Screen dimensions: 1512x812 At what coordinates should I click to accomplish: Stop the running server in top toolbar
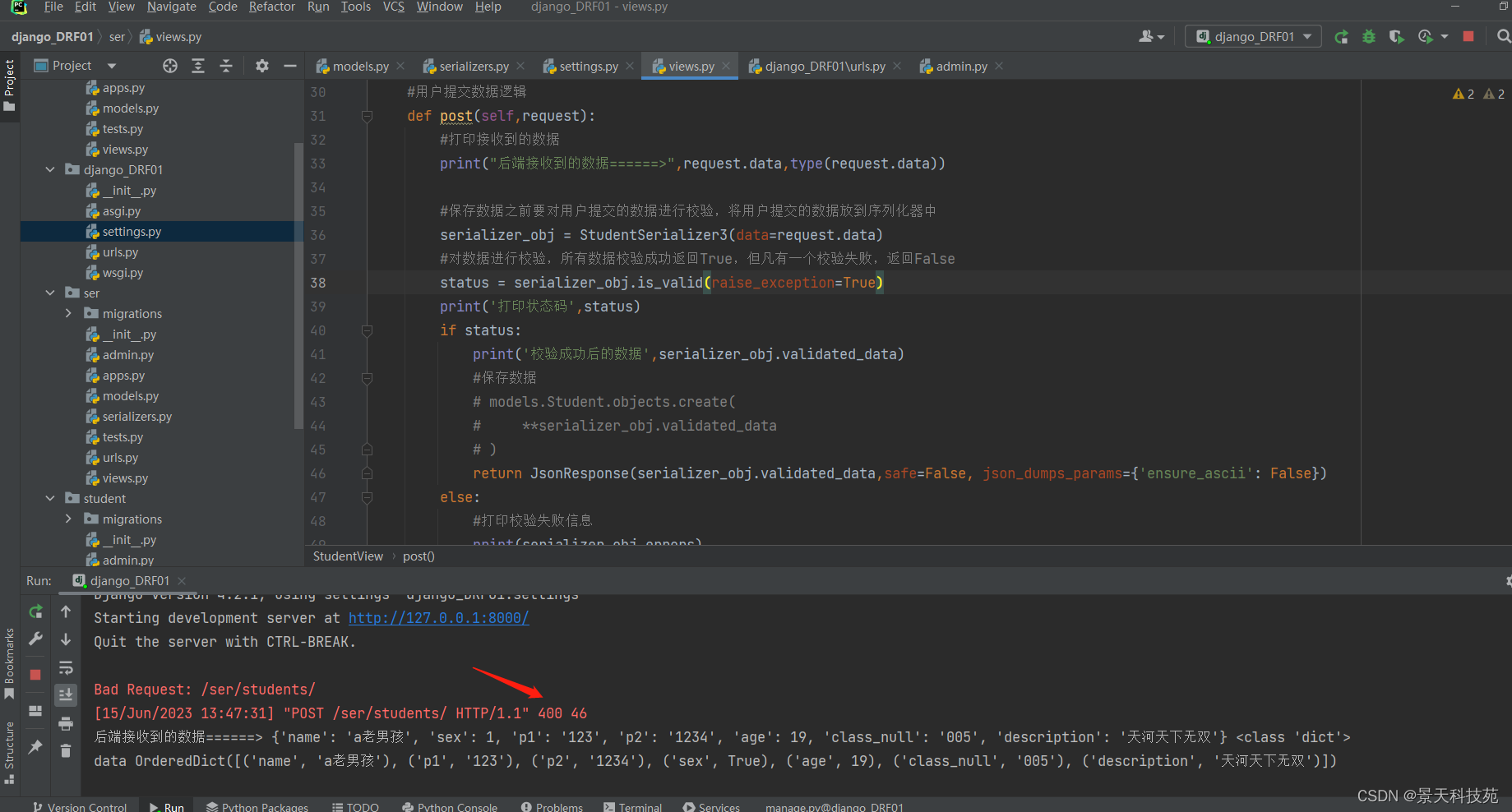(1468, 36)
